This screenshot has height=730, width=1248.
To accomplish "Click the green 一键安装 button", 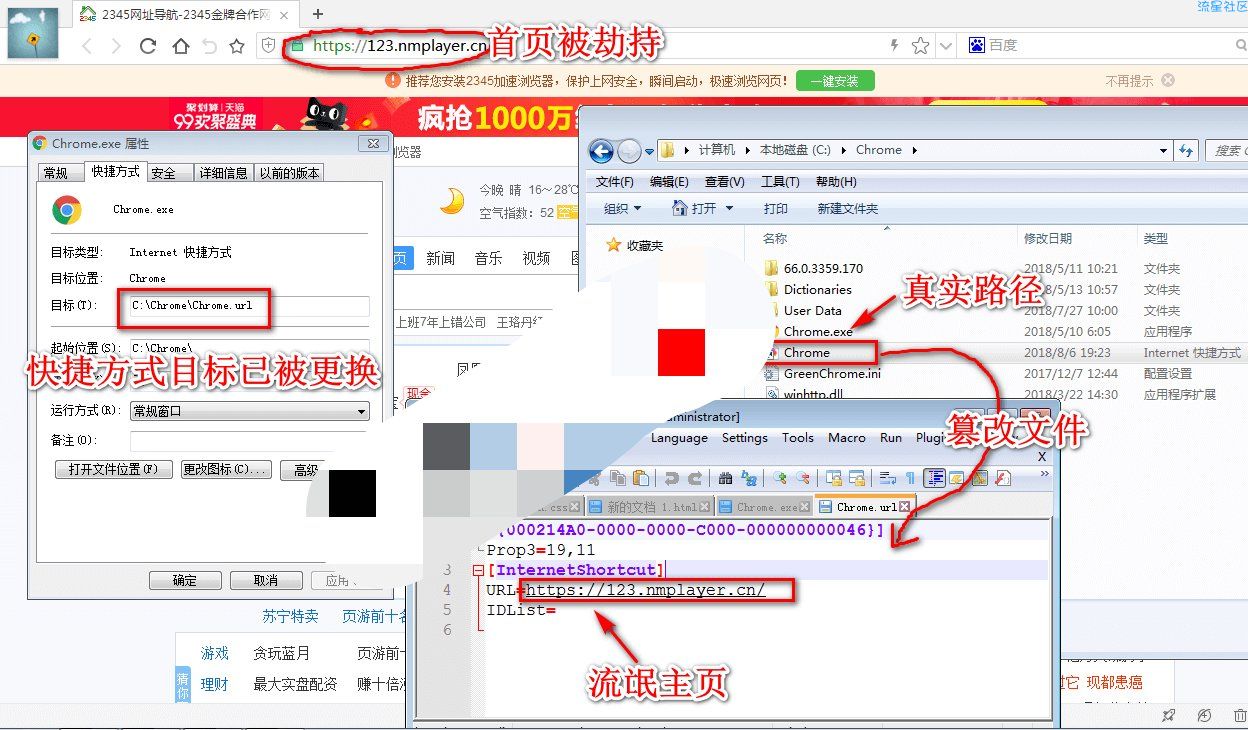I will pyautogui.click(x=834, y=81).
